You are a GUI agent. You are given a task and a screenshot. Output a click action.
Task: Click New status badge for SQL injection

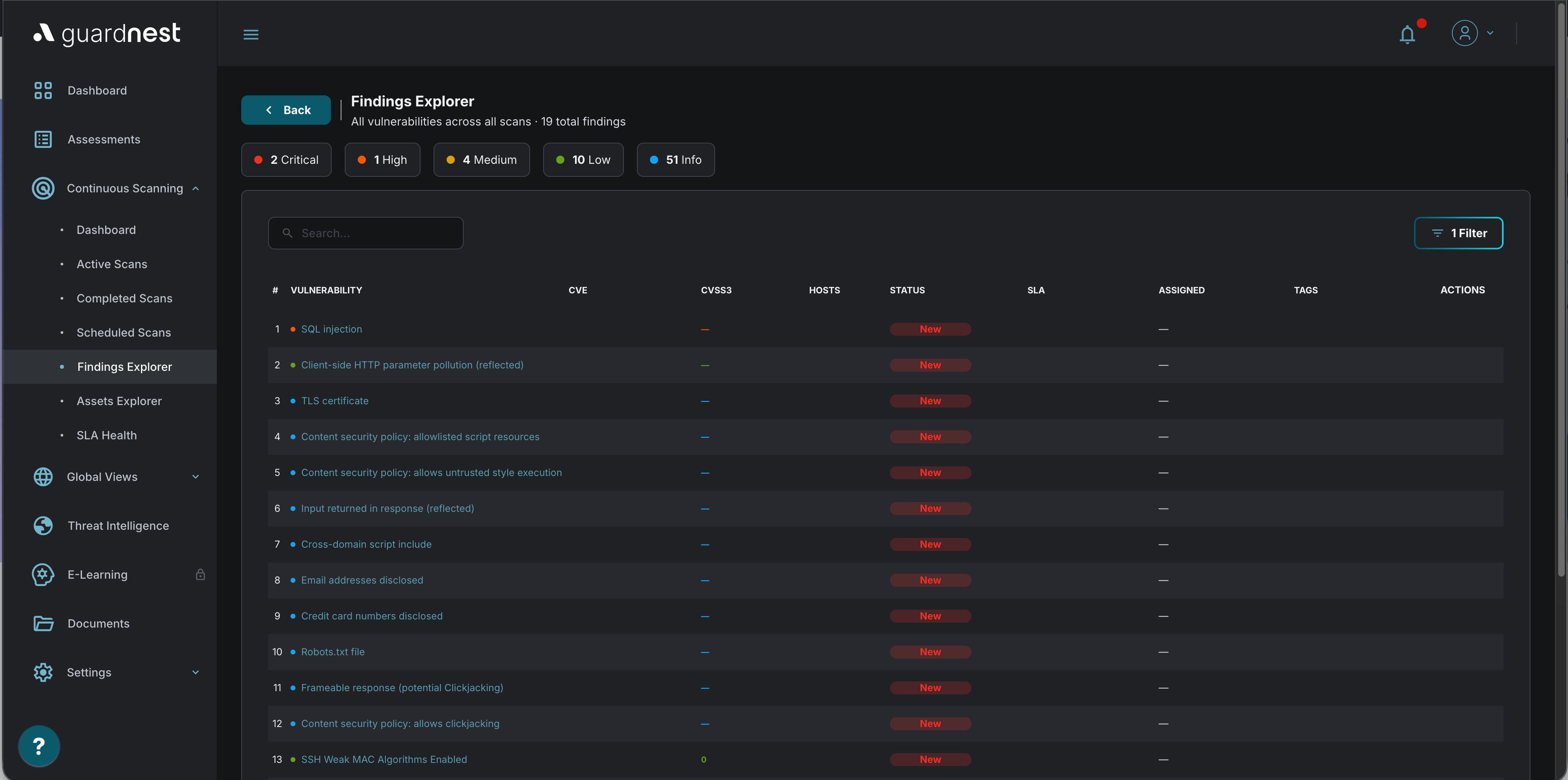(x=930, y=330)
